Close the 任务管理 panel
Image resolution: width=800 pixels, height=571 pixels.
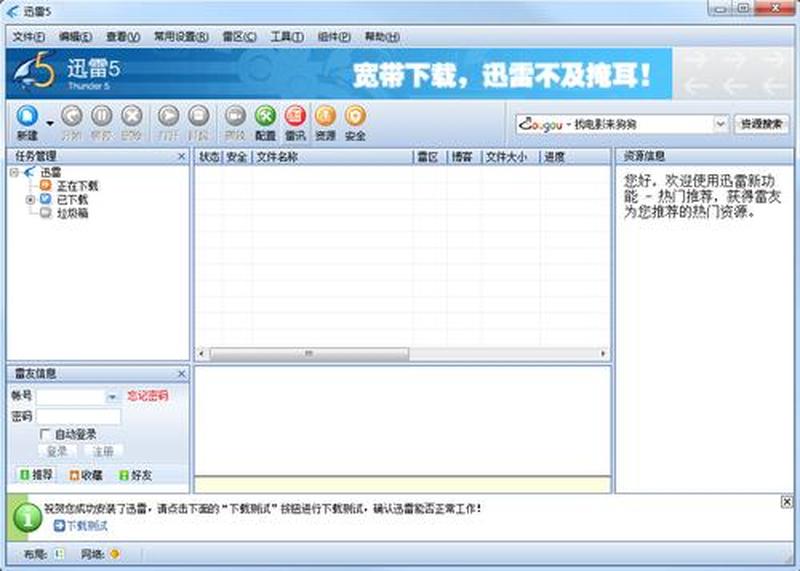click(x=181, y=157)
